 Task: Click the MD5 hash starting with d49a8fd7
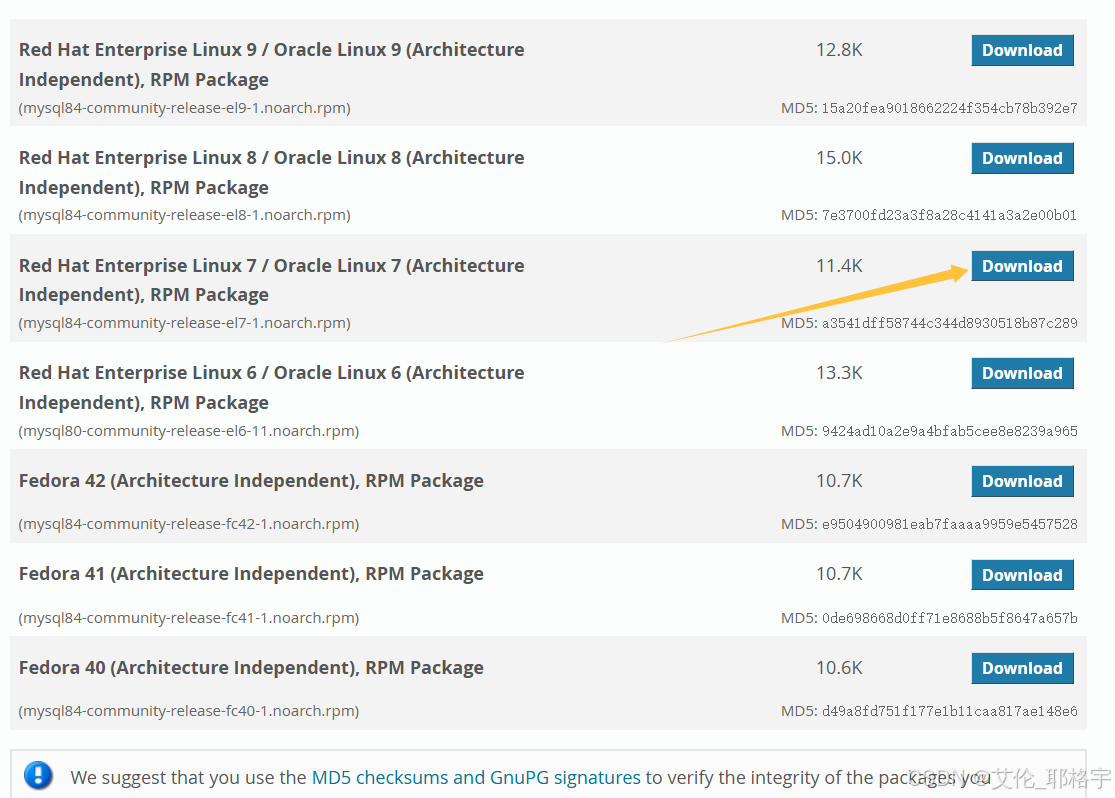[x=949, y=711]
